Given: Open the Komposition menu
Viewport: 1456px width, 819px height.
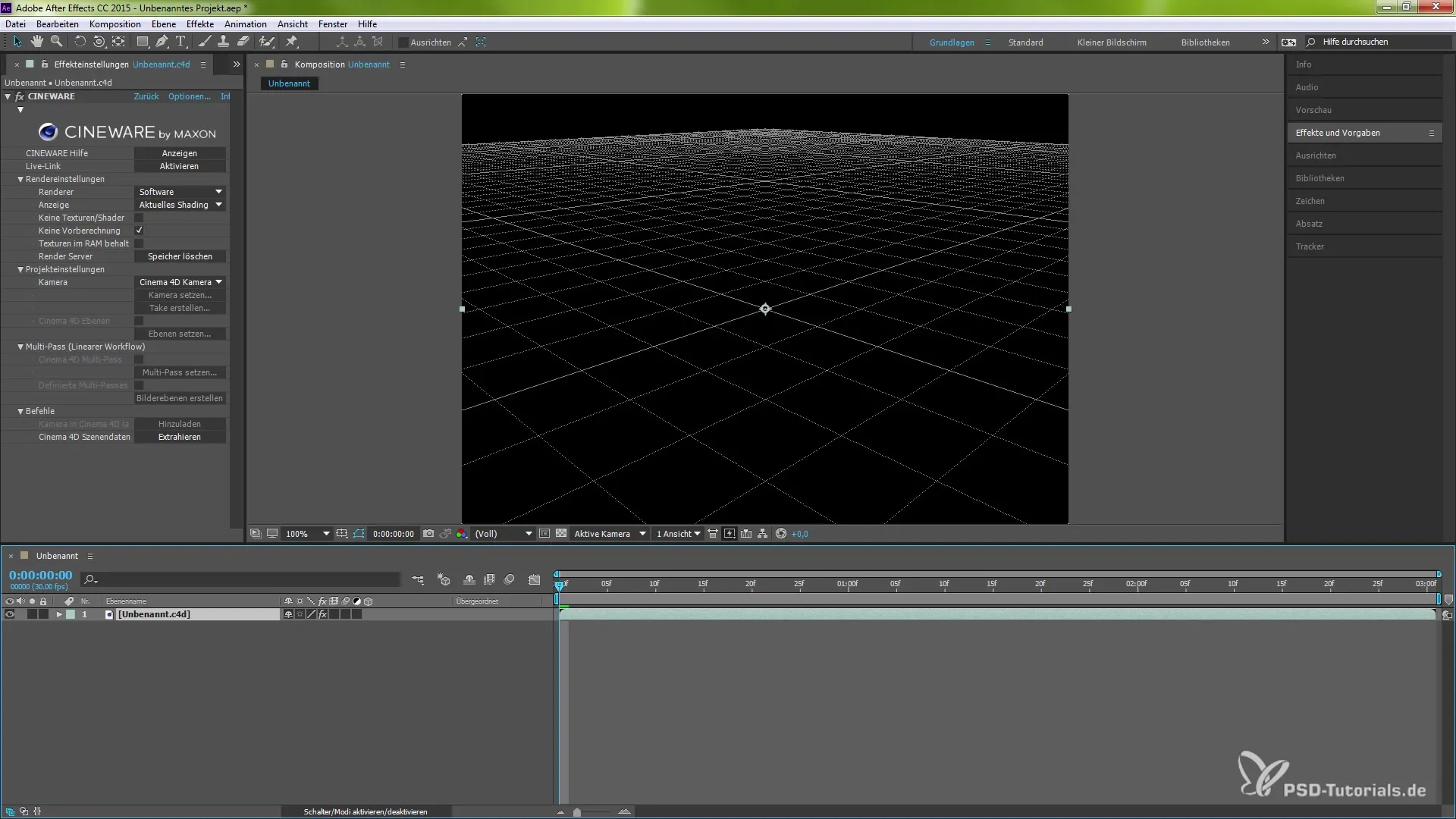Looking at the screenshot, I should pyautogui.click(x=115, y=24).
